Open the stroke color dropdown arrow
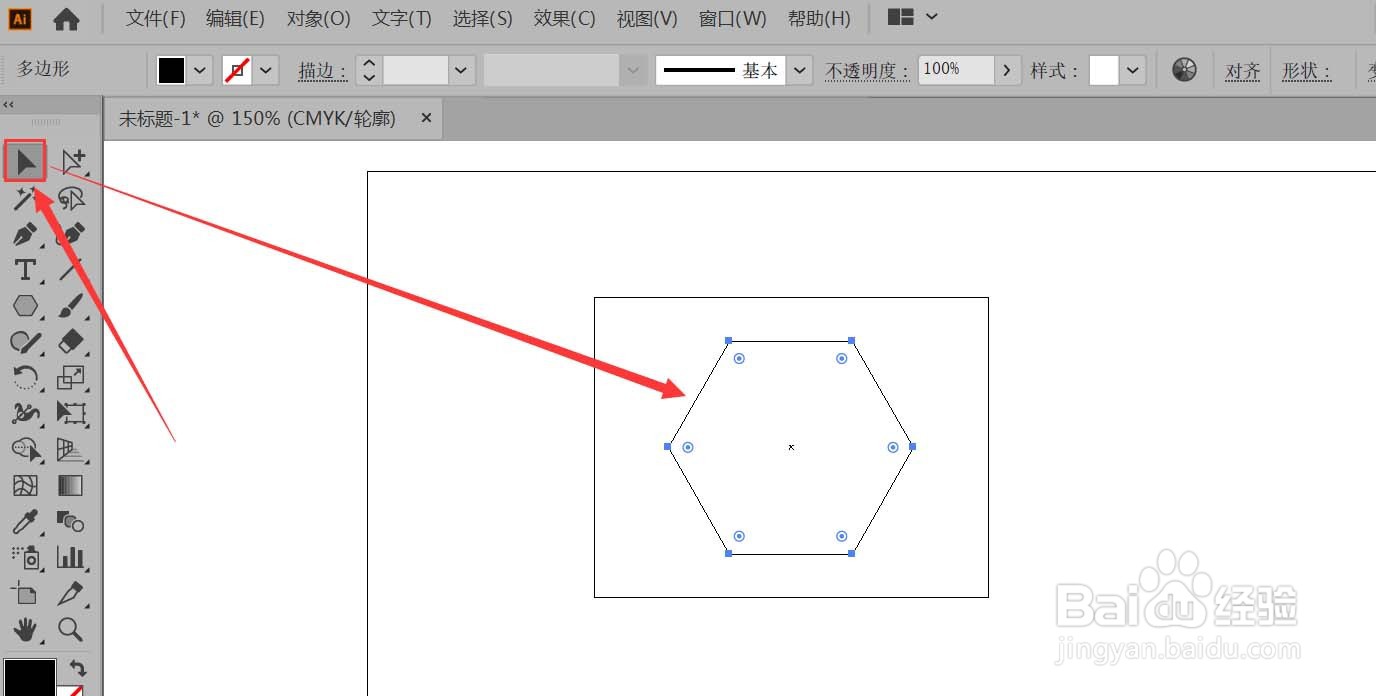The height and width of the screenshot is (696, 1376). pos(266,70)
